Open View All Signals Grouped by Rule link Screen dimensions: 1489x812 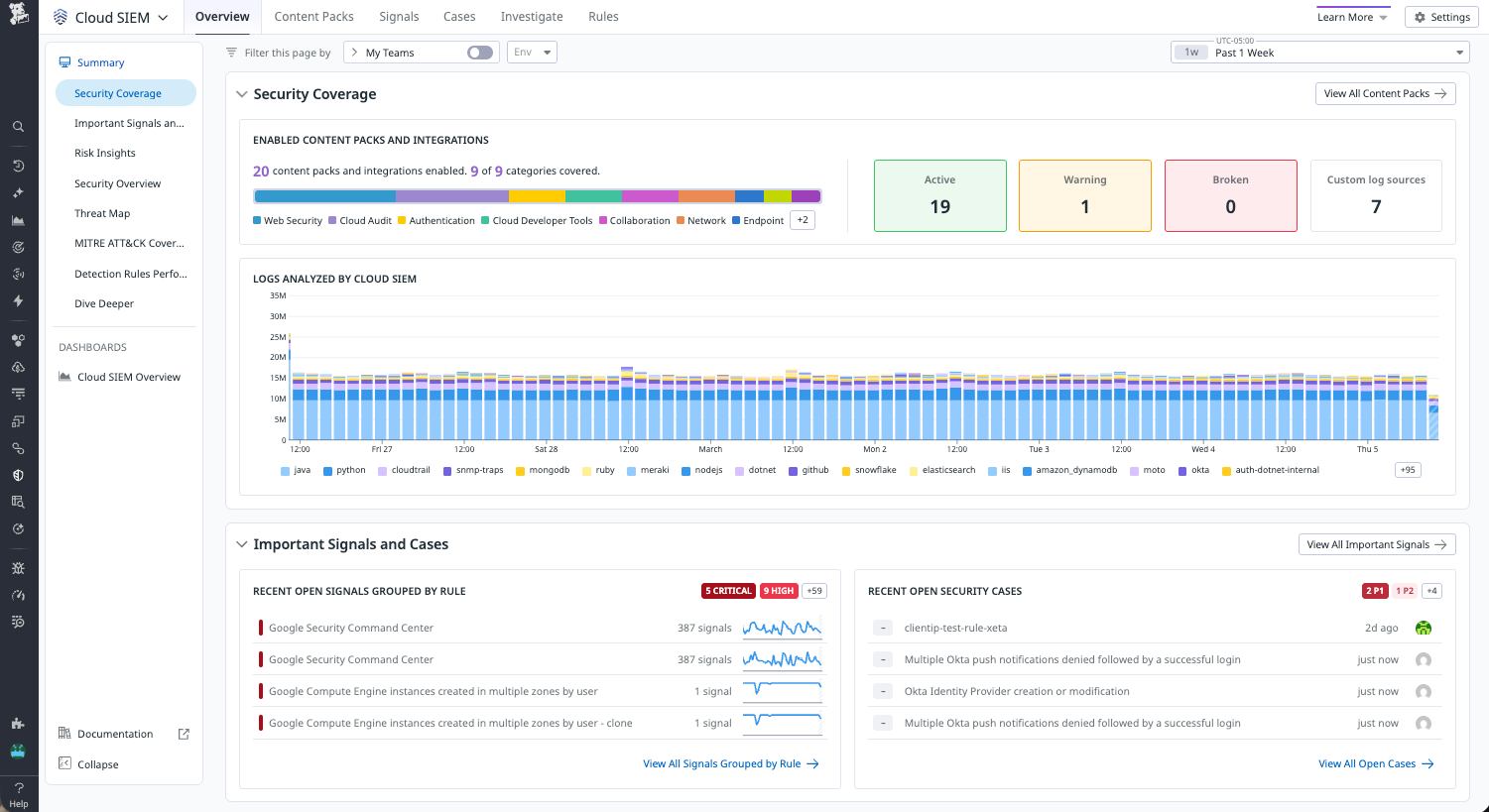731,763
